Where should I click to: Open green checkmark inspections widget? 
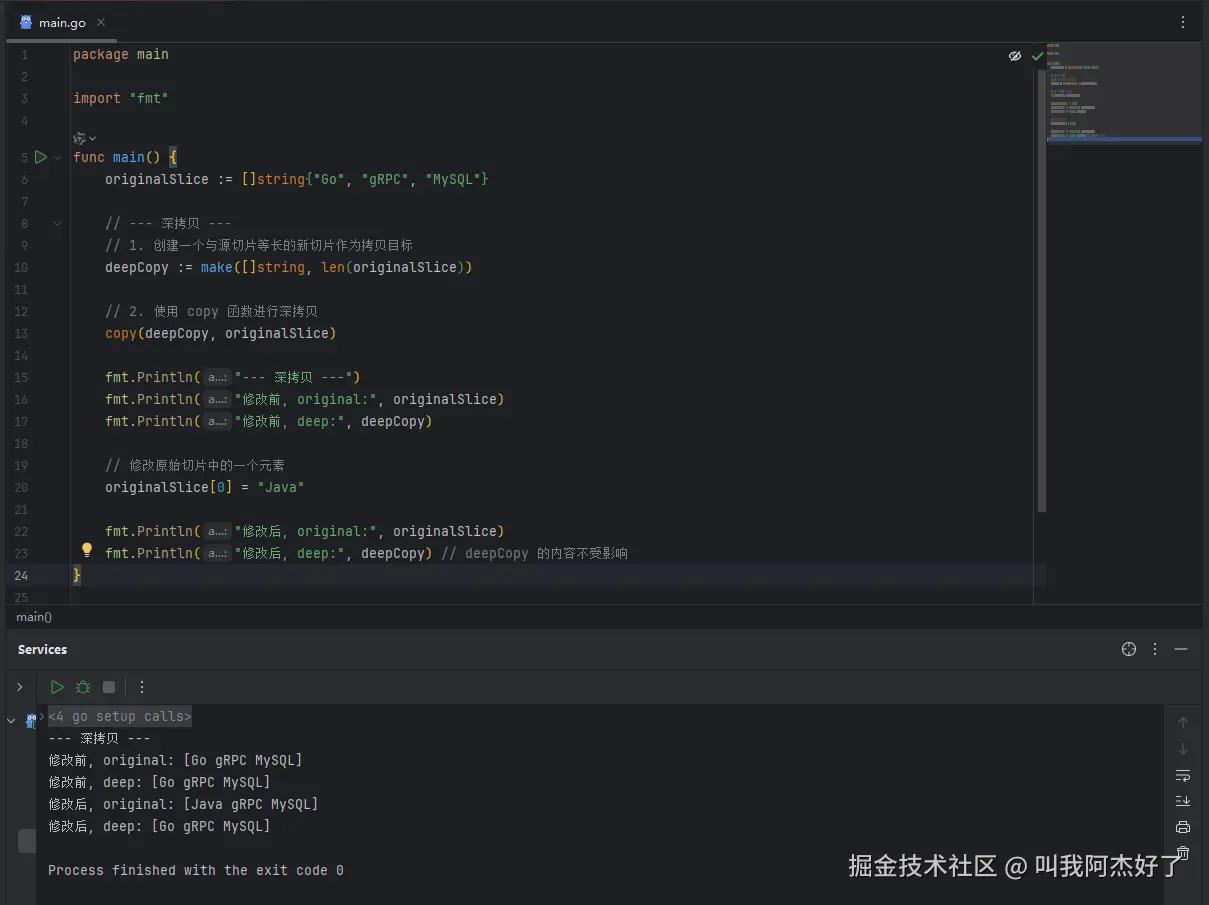[x=1037, y=56]
